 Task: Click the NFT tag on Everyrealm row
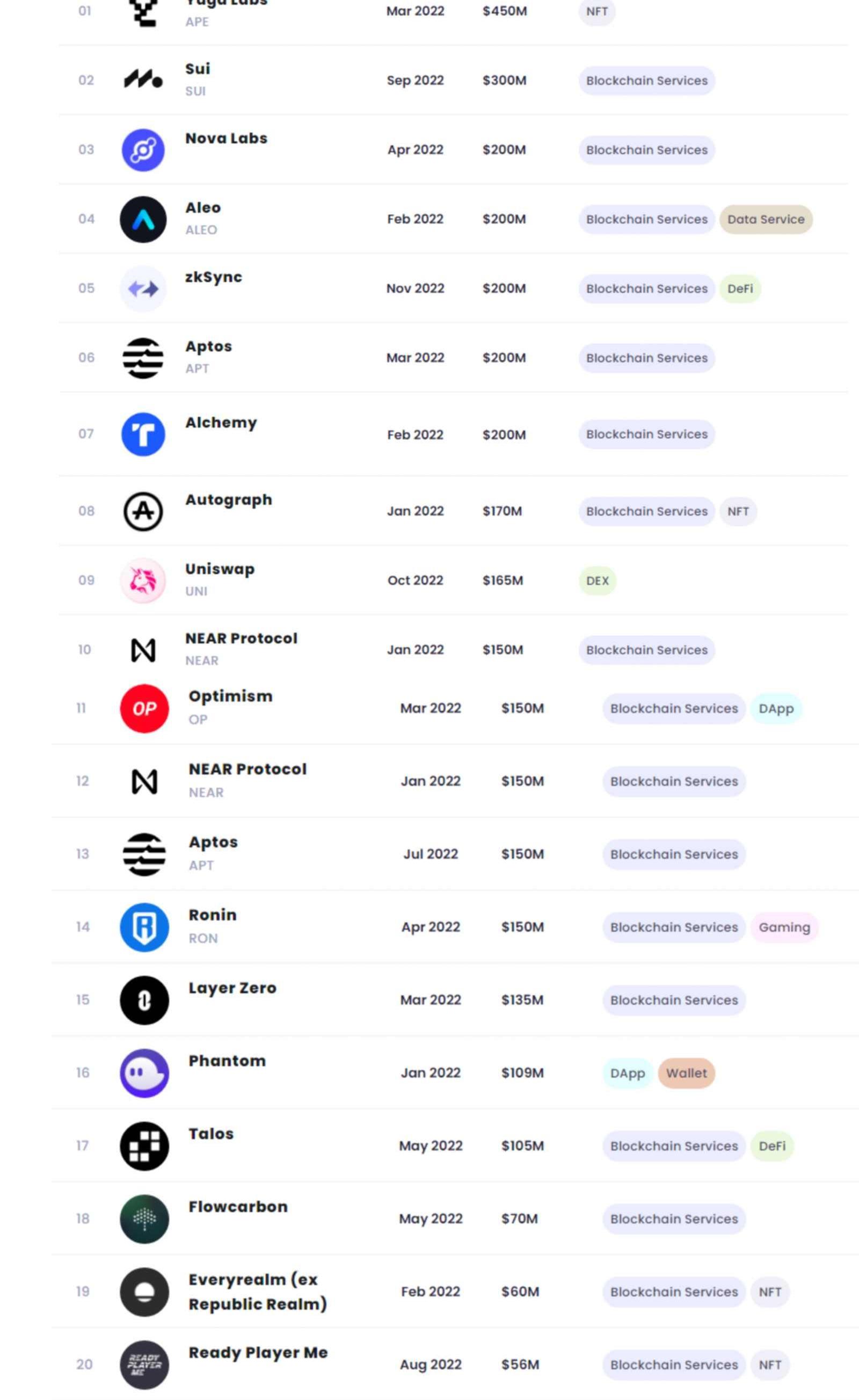click(770, 1292)
